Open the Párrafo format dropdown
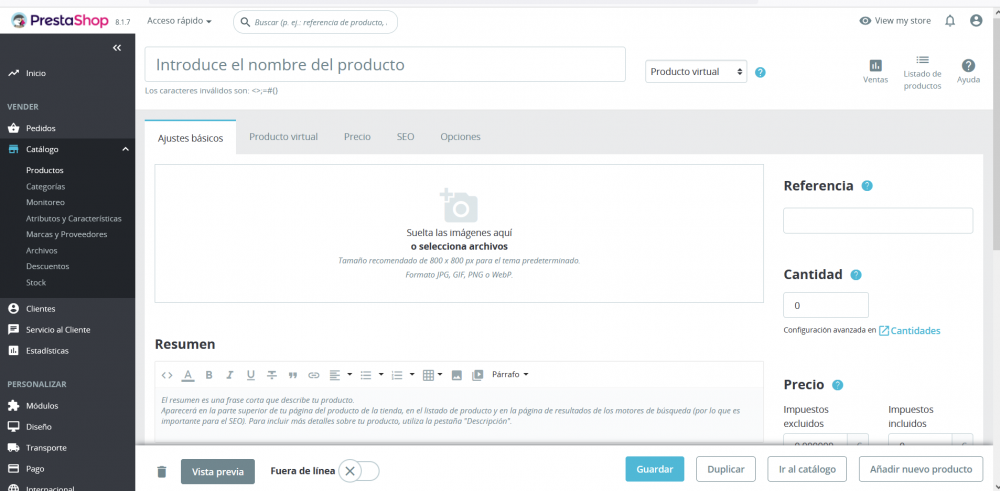The image size is (1000, 491). click(x=510, y=374)
